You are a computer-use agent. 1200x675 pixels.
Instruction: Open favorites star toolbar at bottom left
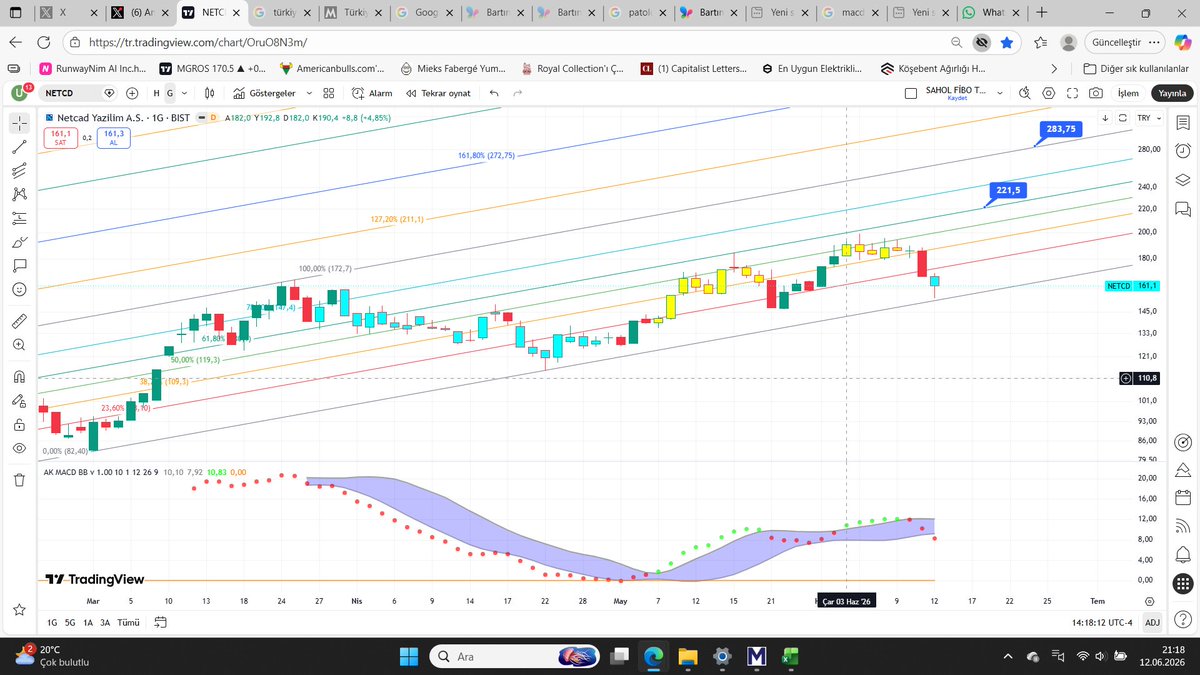coord(19,609)
